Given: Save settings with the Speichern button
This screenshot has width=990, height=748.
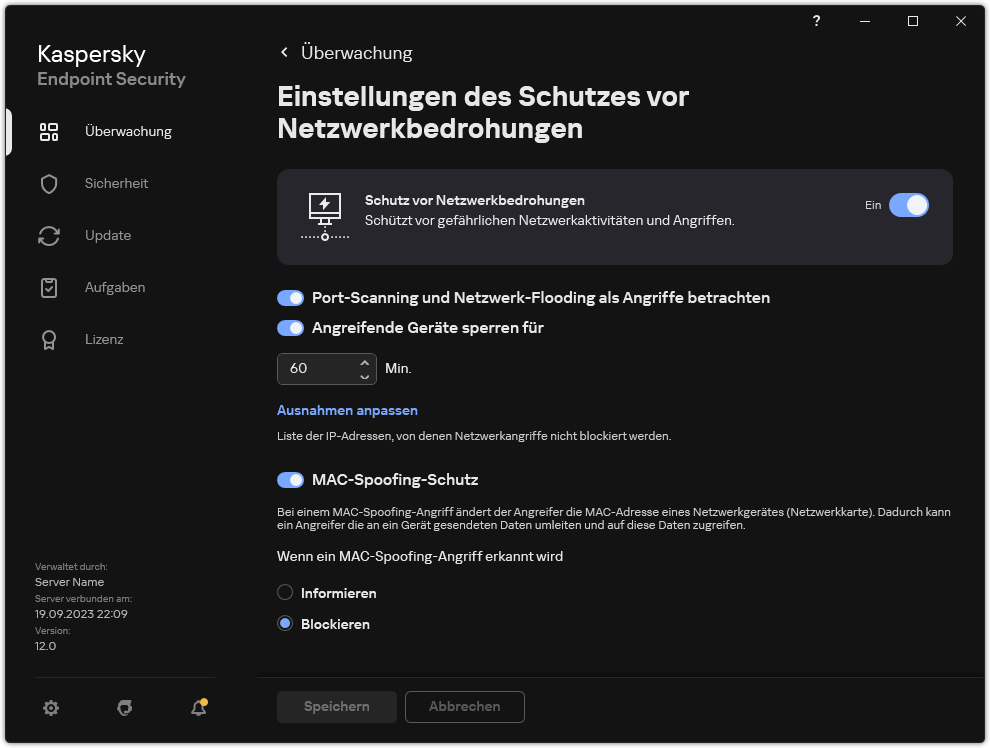Looking at the screenshot, I should tap(336, 707).
